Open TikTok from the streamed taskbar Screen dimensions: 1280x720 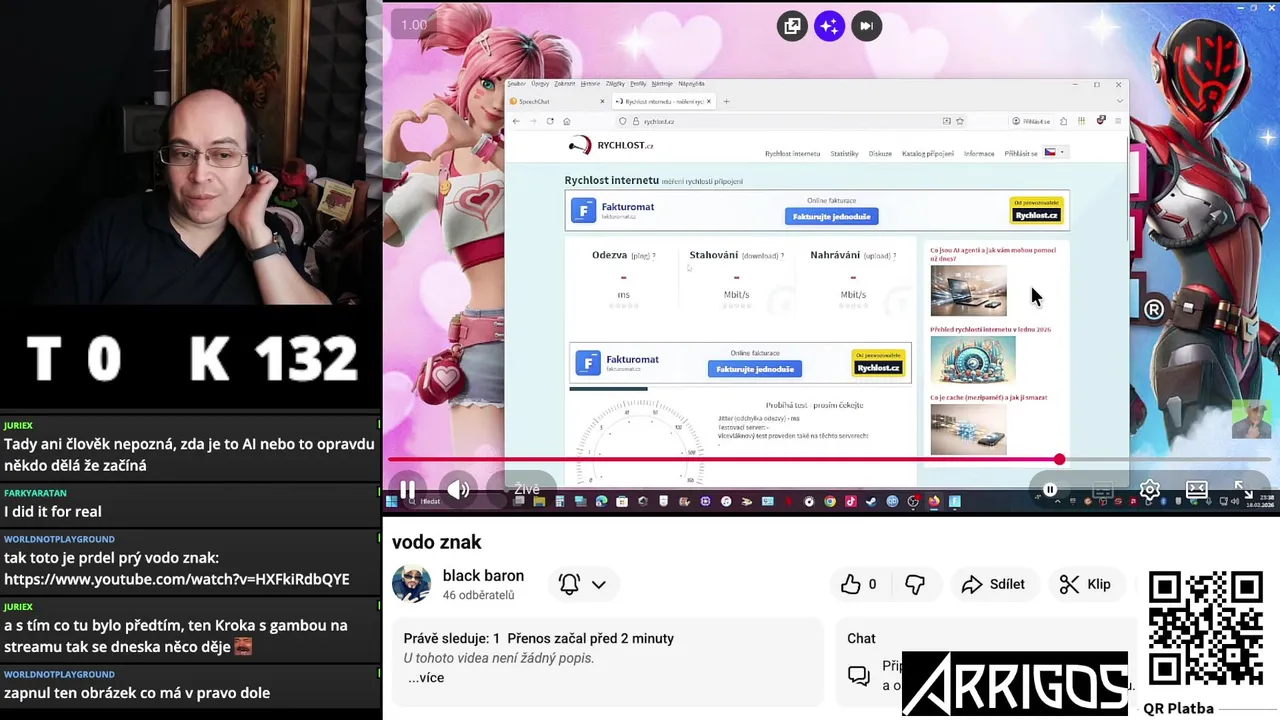(850, 501)
